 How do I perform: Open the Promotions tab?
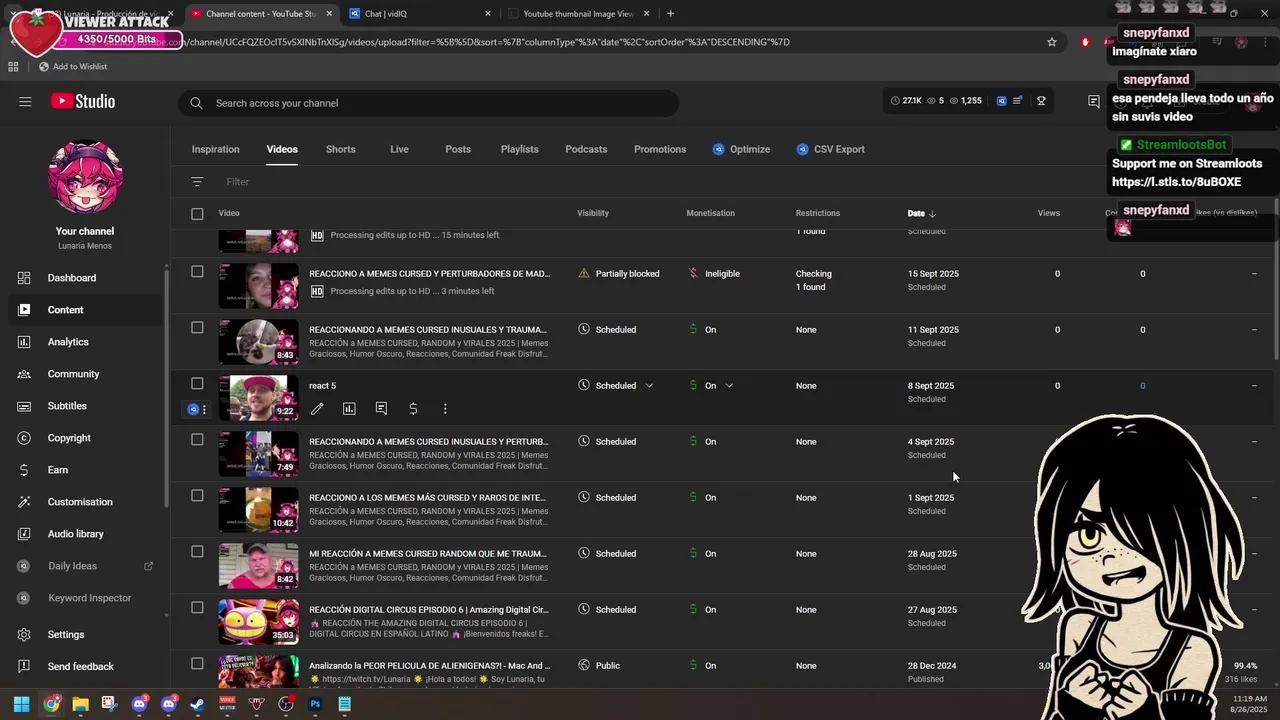click(660, 149)
